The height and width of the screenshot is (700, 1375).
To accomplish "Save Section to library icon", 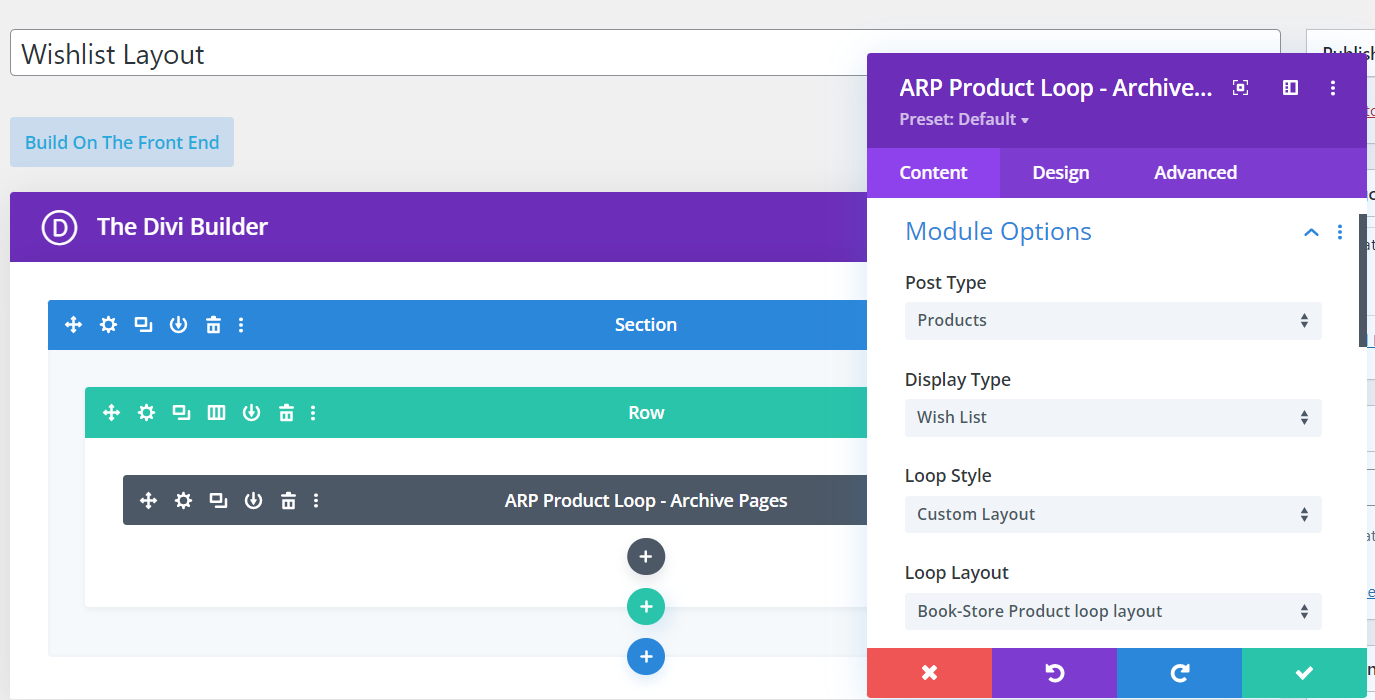I will (x=178, y=325).
